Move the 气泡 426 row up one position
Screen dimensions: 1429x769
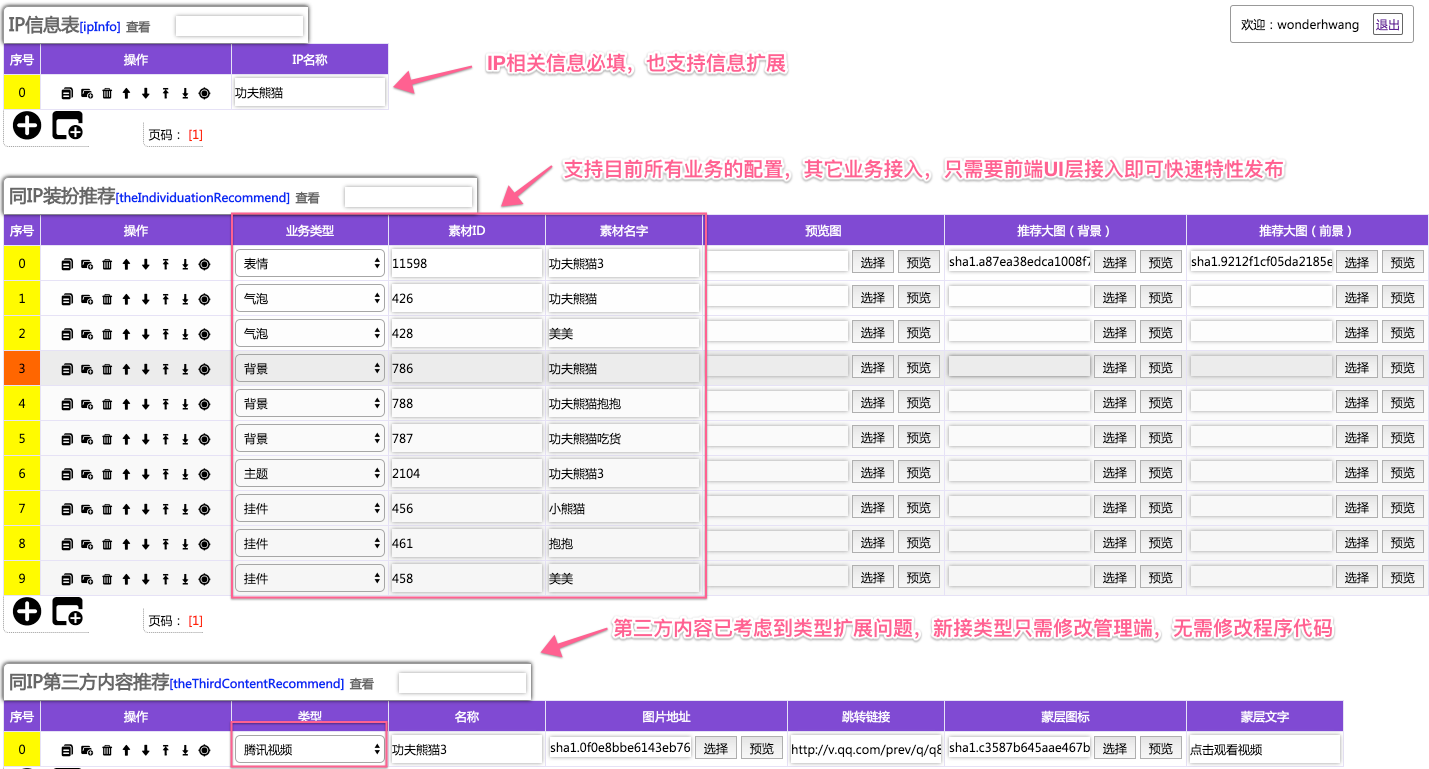tap(126, 296)
